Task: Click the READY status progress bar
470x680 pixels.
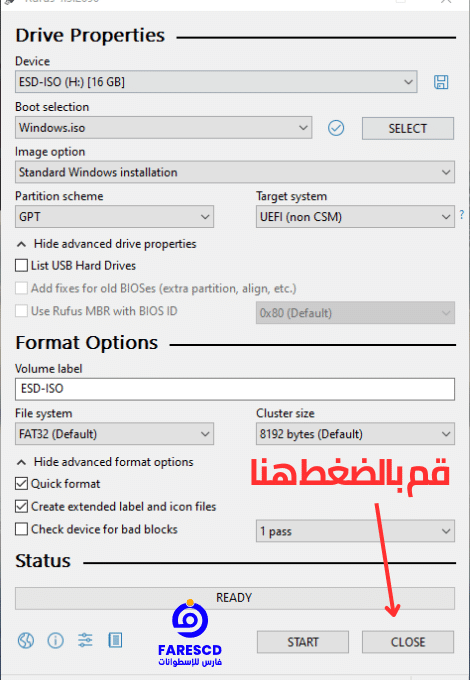Action: (235, 598)
